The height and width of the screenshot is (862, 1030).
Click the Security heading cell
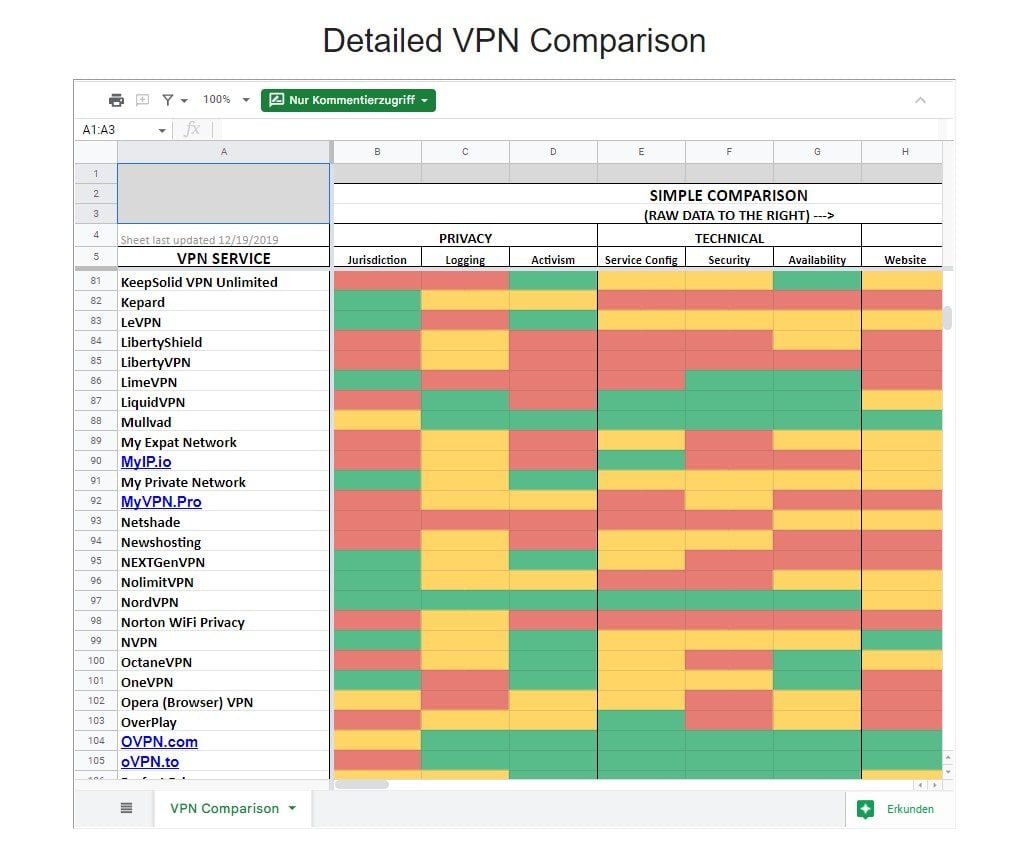[729, 260]
